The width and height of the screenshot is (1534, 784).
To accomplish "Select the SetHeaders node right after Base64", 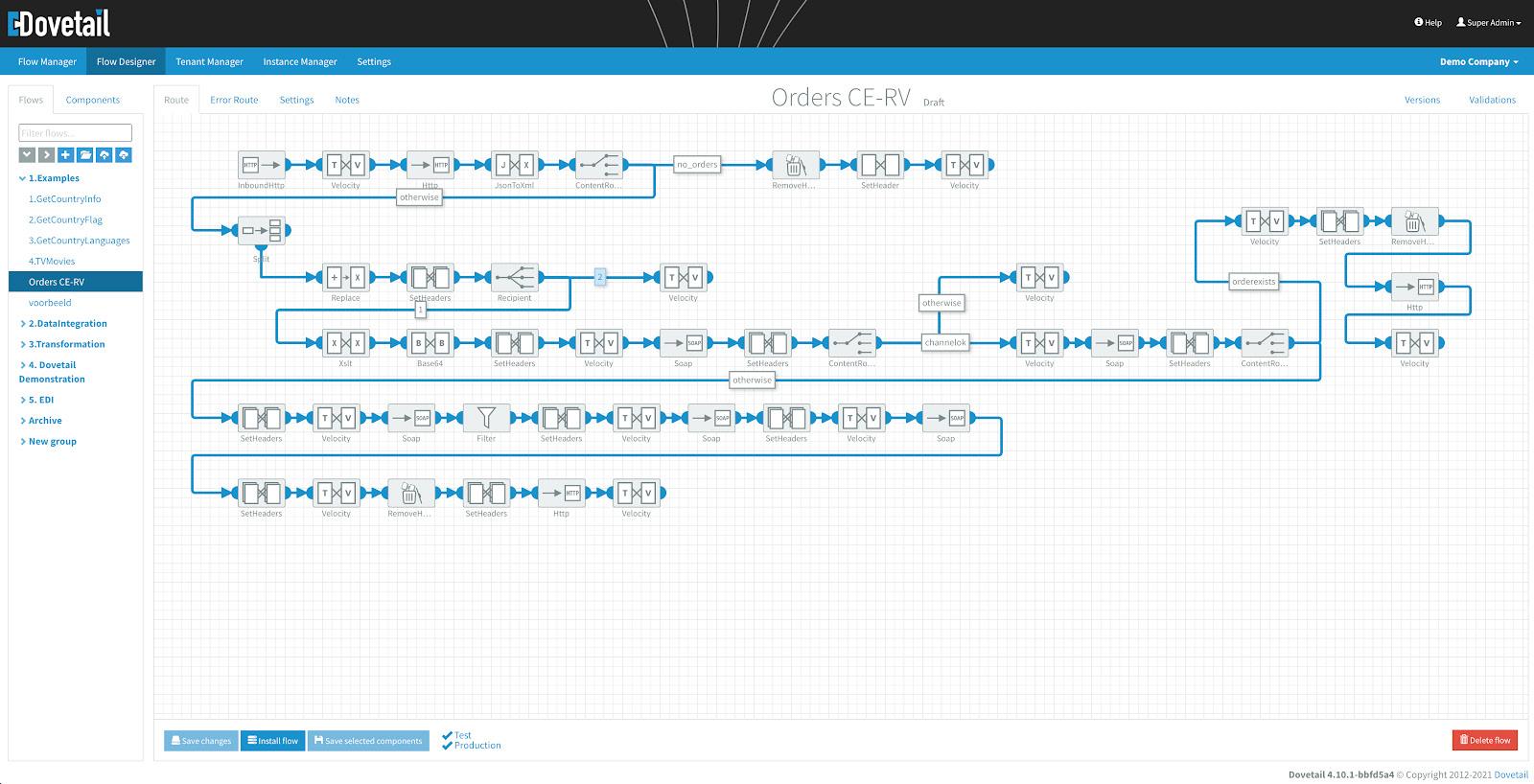I will [x=514, y=343].
